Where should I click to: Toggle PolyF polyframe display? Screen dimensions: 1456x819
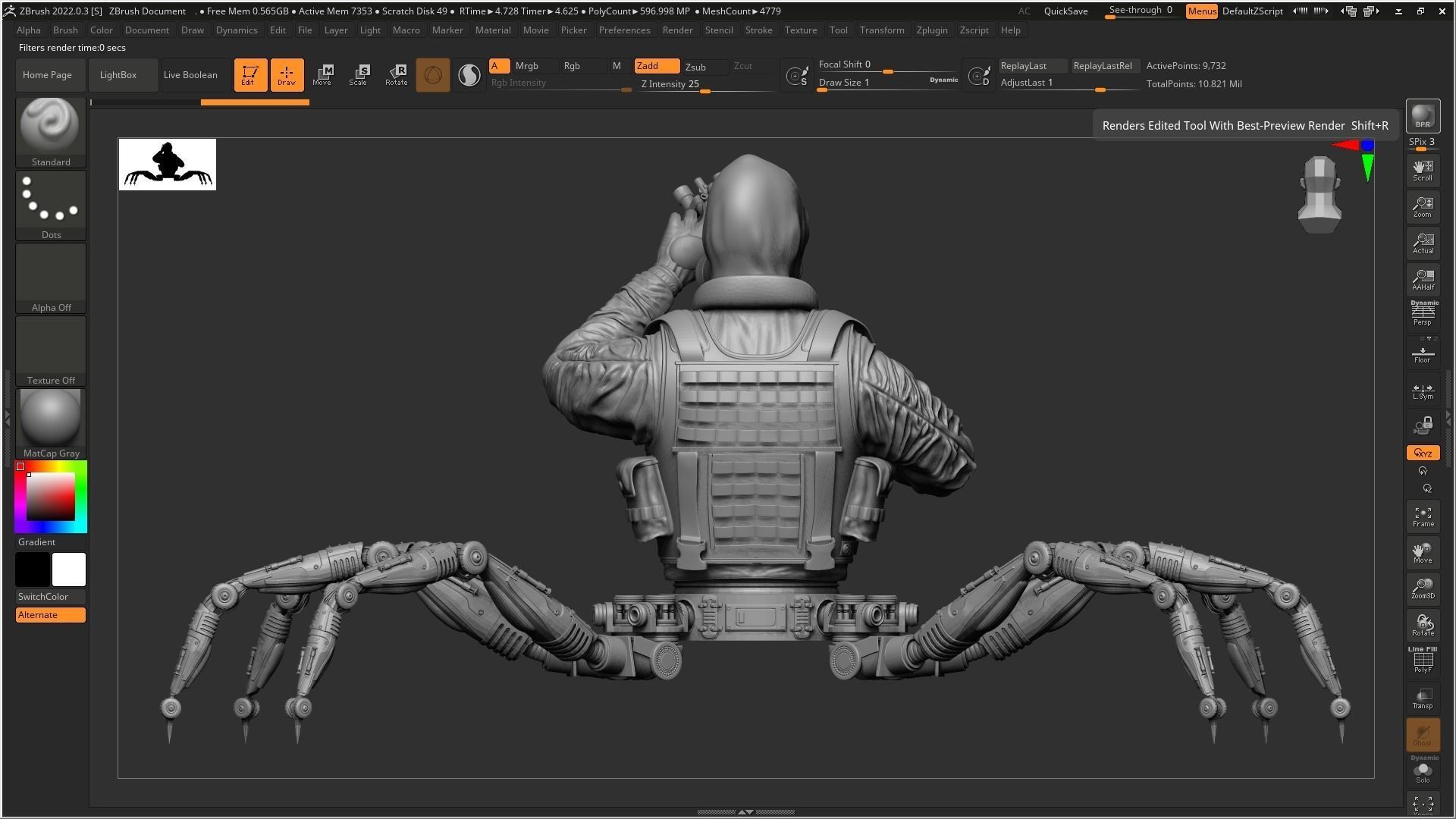[1423, 661]
